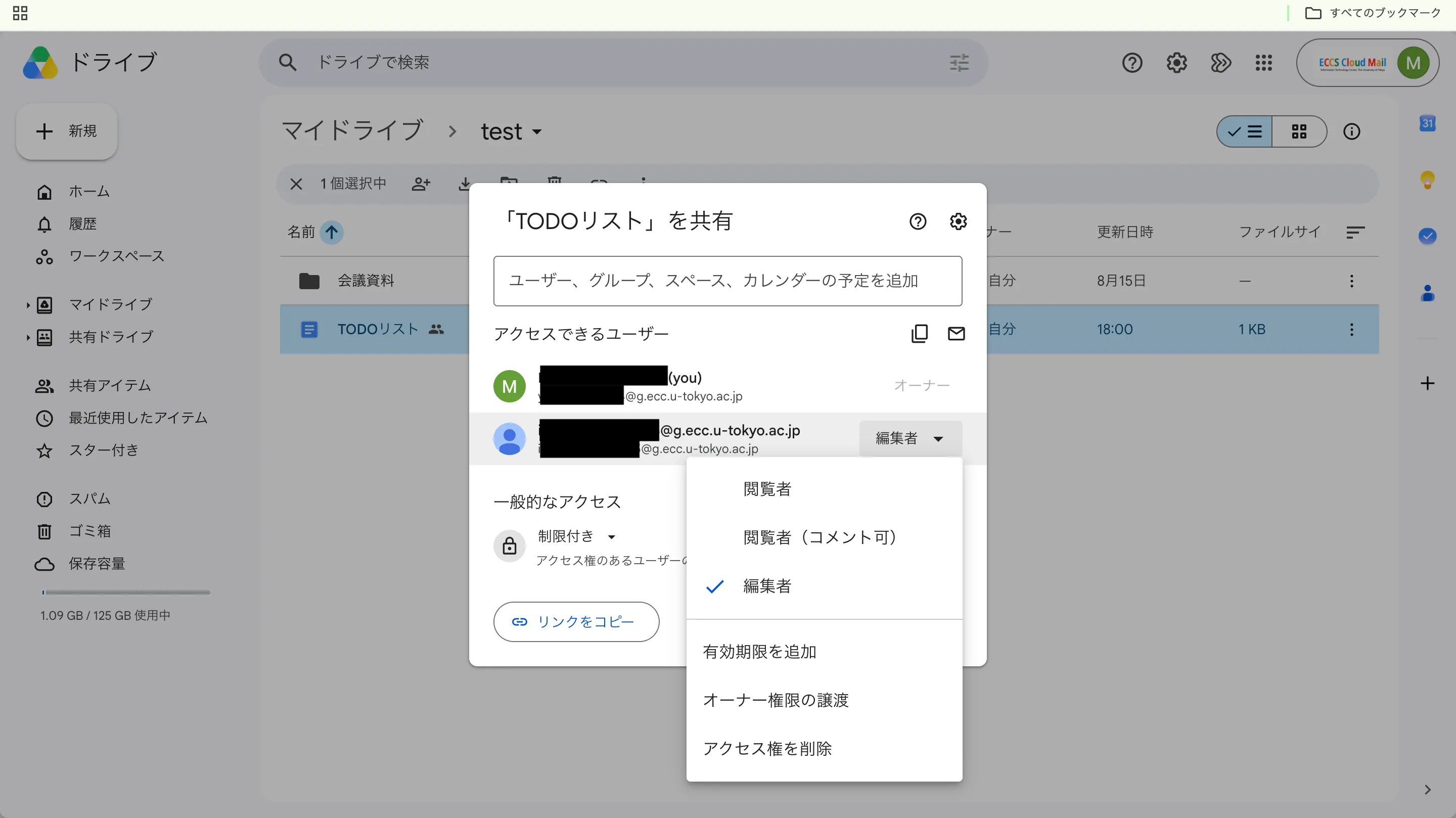The height and width of the screenshot is (818, 1456).
Task: Open Google Keep side panel icon
Action: pos(1427,180)
